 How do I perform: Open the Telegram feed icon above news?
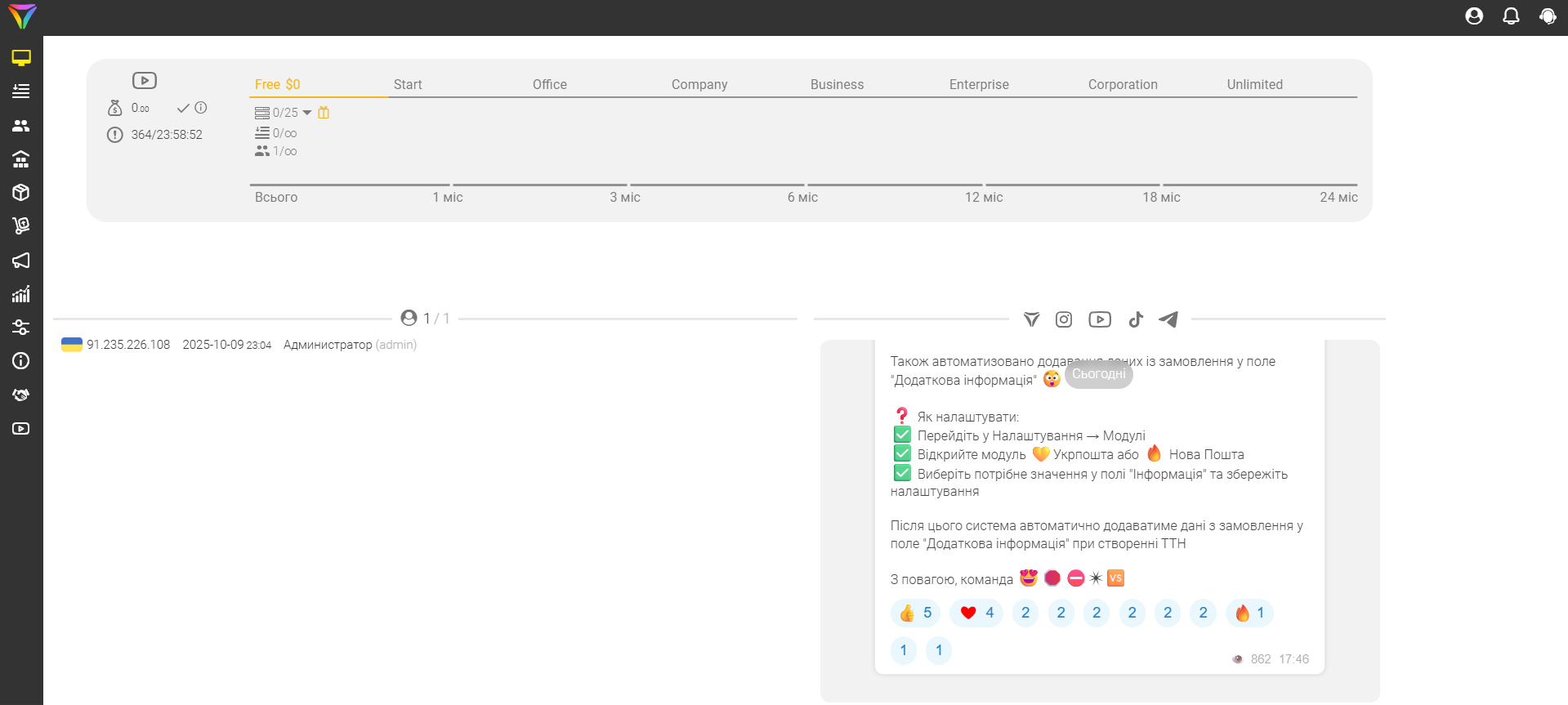pyautogui.click(x=1168, y=319)
